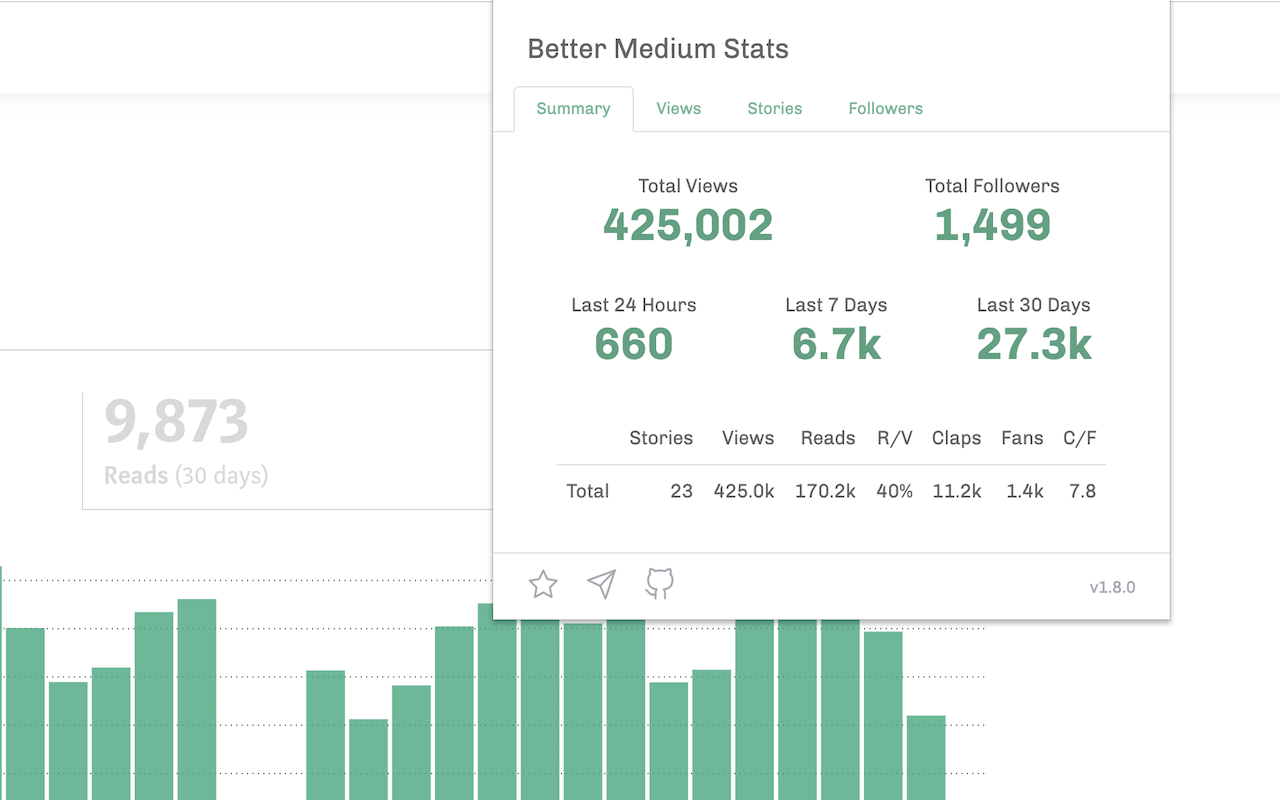Click the Reads (30 days) label
The height and width of the screenshot is (800, 1280).
(186, 475)
